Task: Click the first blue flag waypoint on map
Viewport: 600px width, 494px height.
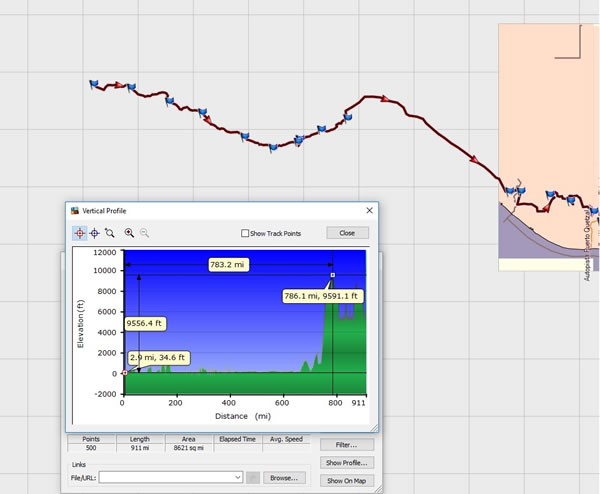Action: tap(94, 84)
